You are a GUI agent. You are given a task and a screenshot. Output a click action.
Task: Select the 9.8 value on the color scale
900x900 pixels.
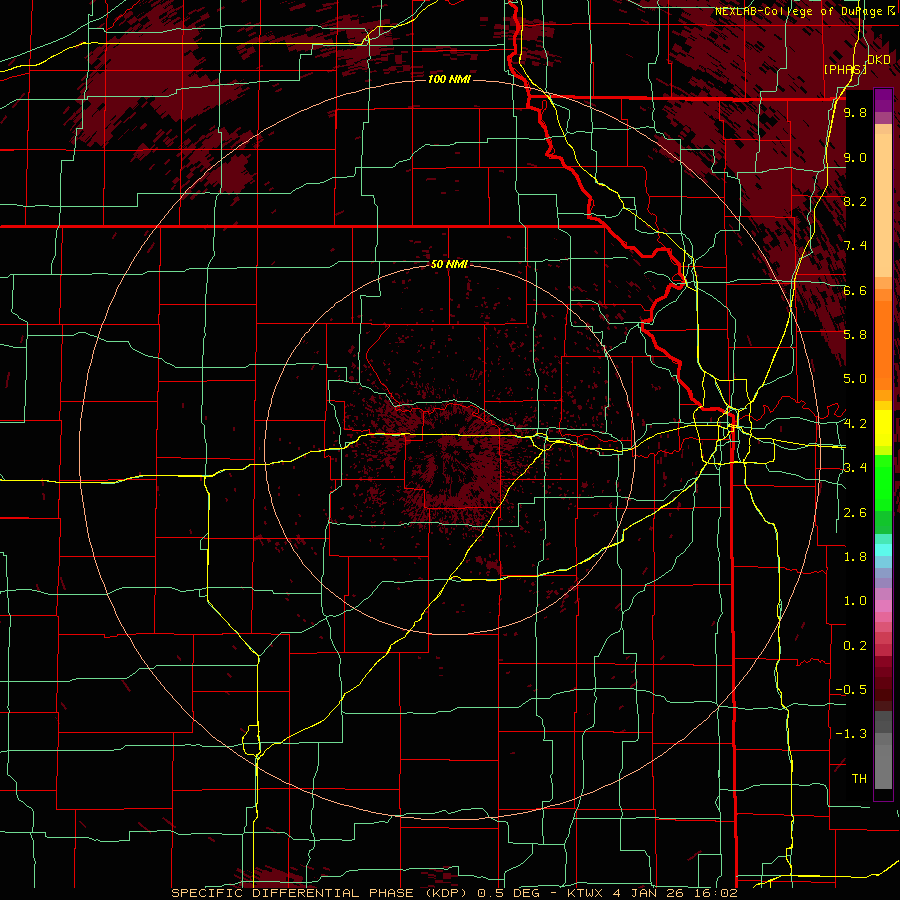(x=855, y=112)
